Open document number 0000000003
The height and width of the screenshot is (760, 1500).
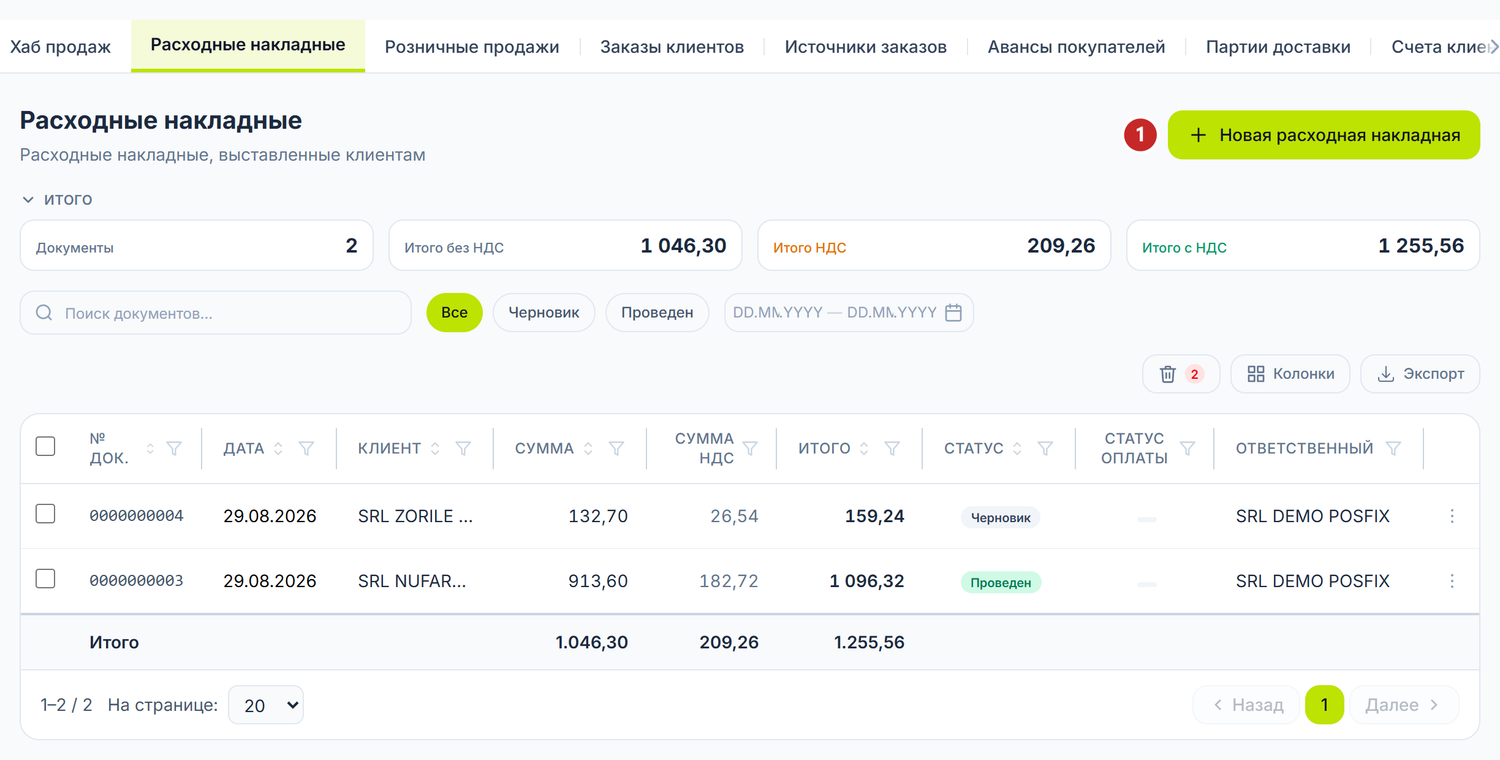pyautogui.click(x=136, y=581)
